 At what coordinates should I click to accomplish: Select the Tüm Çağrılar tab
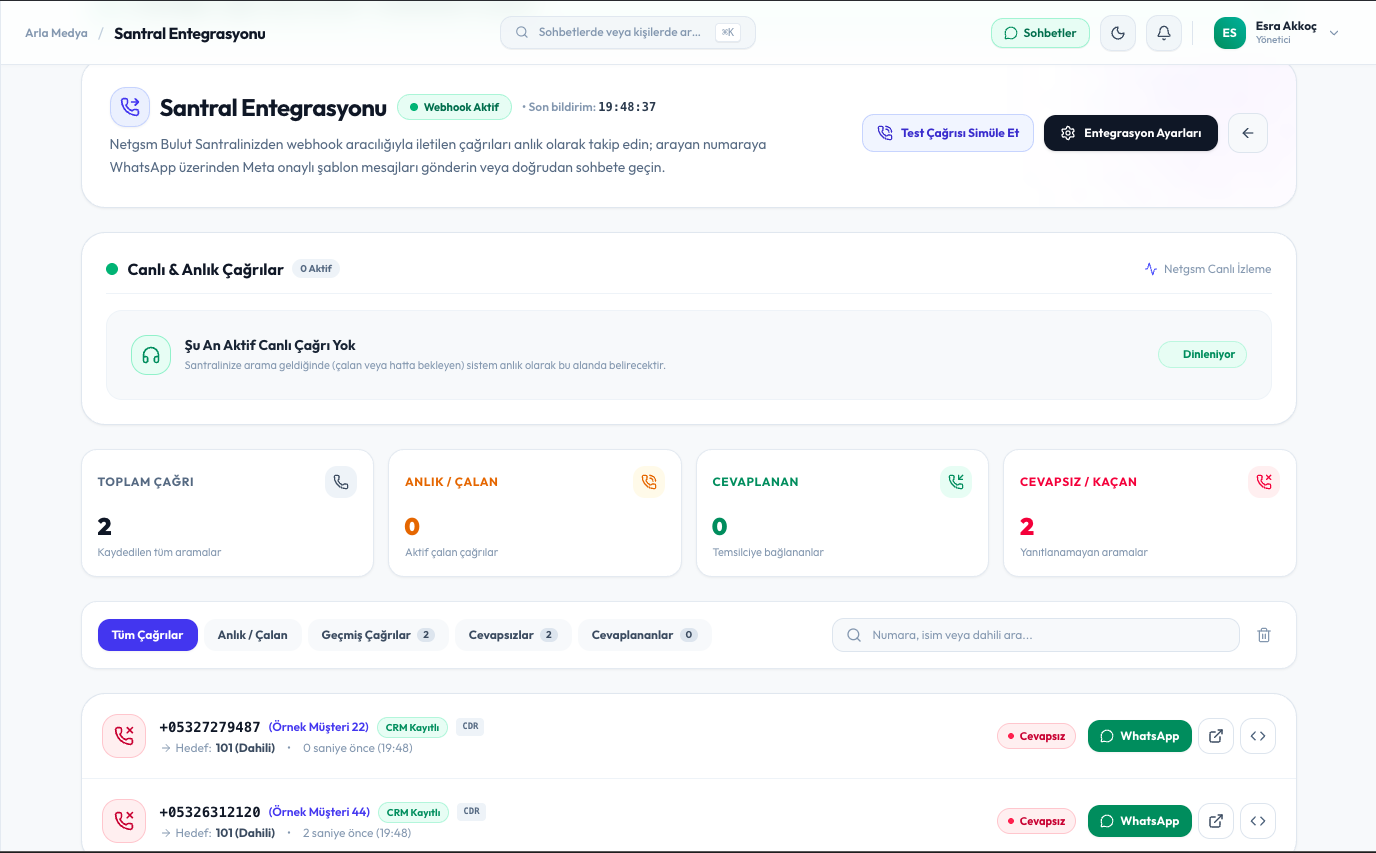pyautogui.click(x=147, y=635)
